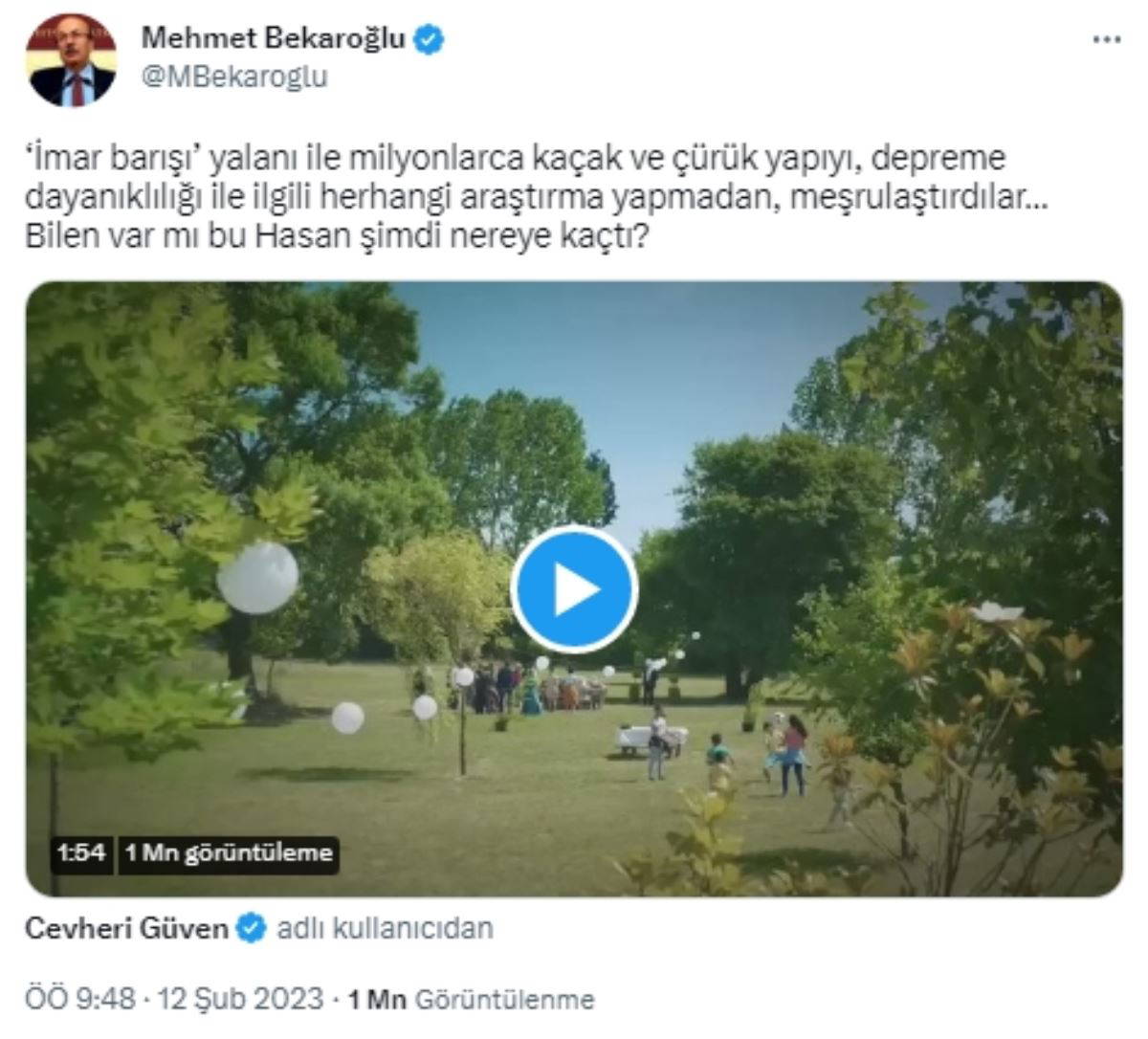Click Mehmet Bekaroğlu's profile avatar
Viewport: 1148px width, 1039px height.
[73, 59]
